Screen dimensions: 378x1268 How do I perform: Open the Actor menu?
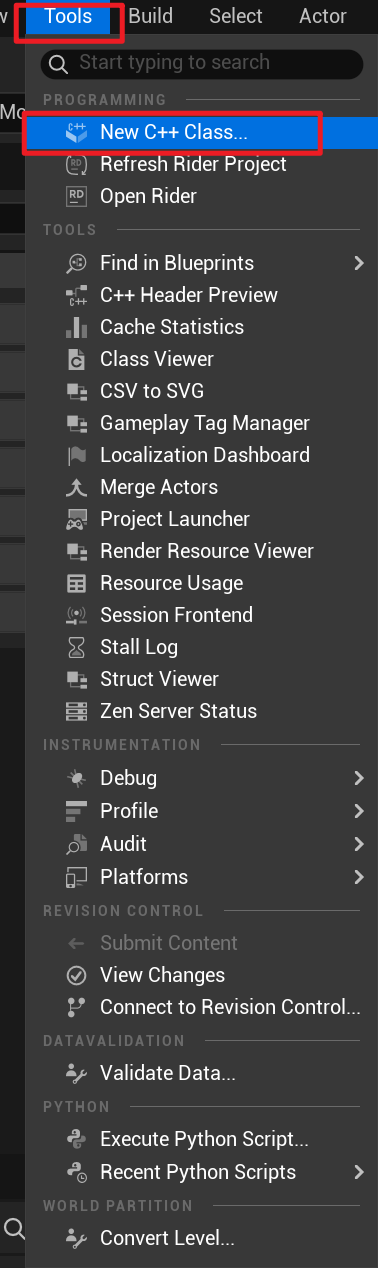point(323,16)
